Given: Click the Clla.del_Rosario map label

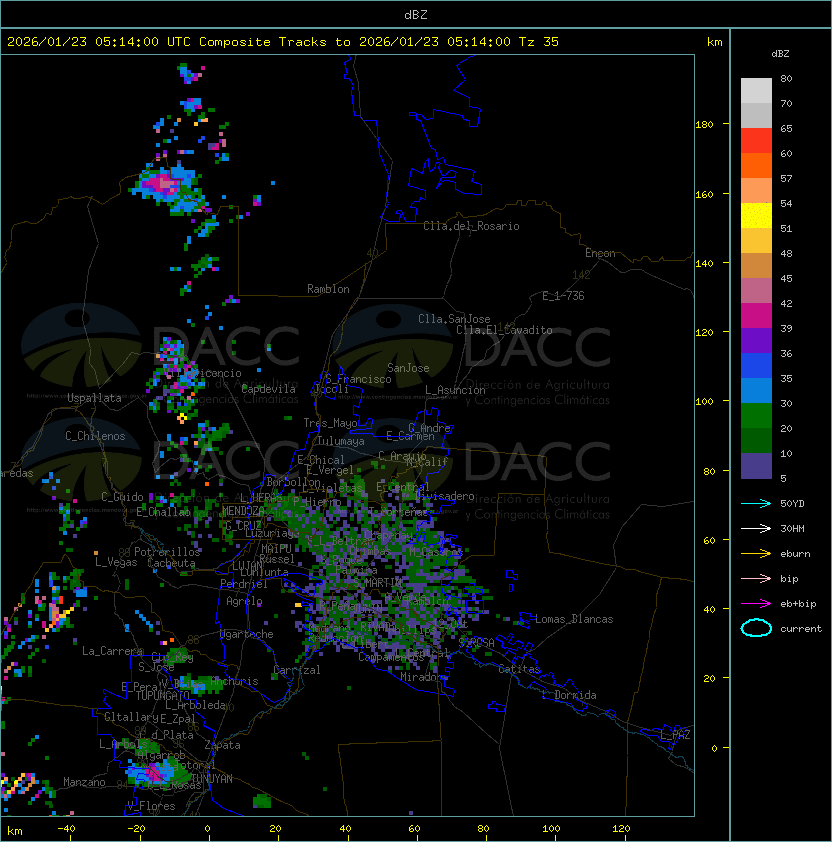Looking at the screenshot, I should point(471,226).
